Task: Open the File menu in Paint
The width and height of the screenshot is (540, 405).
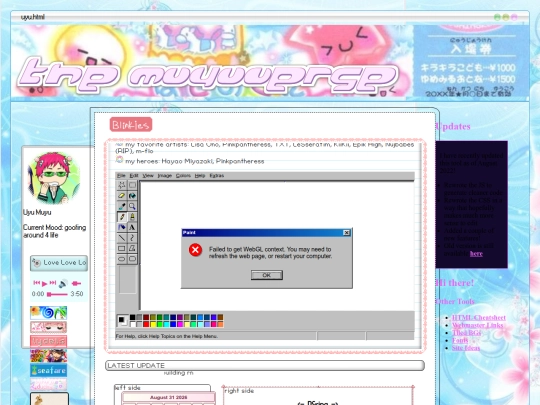Action: pyautogui.click(x=121, y=176)
